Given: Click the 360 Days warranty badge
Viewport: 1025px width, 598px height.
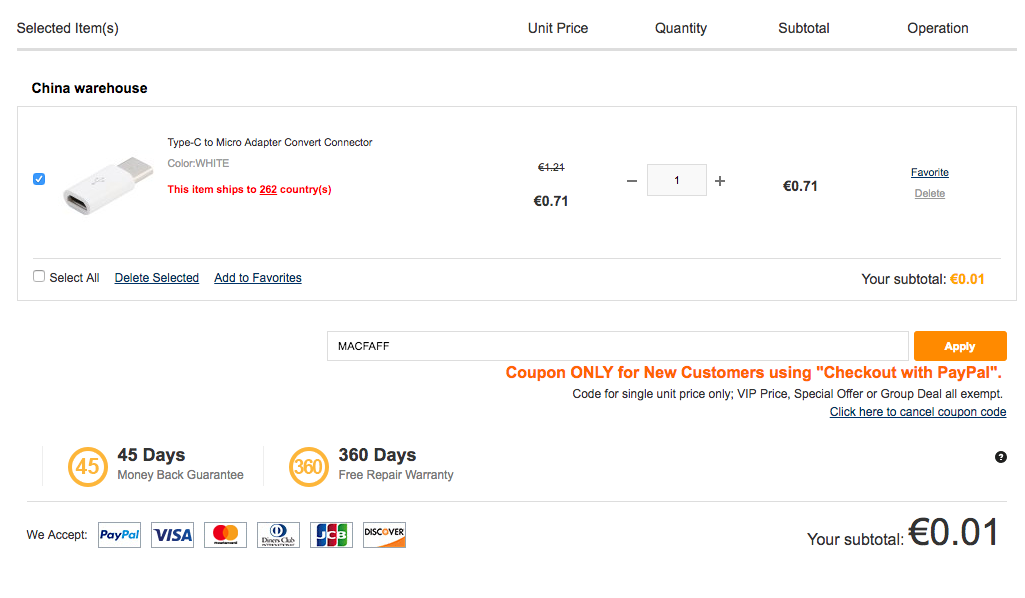Looking at the screenshot, I should 308,466.
